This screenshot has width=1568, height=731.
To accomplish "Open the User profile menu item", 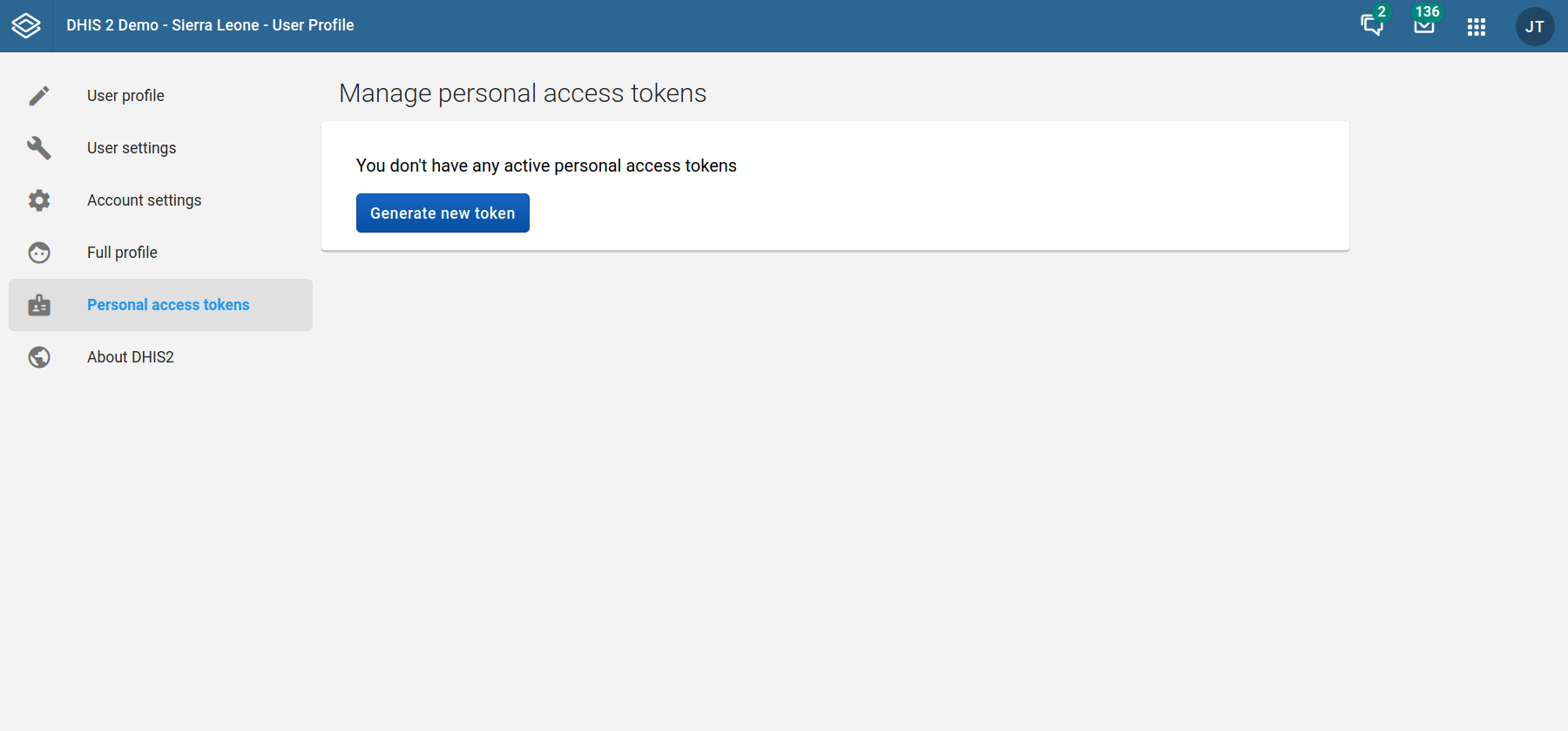I will [125, 96].
